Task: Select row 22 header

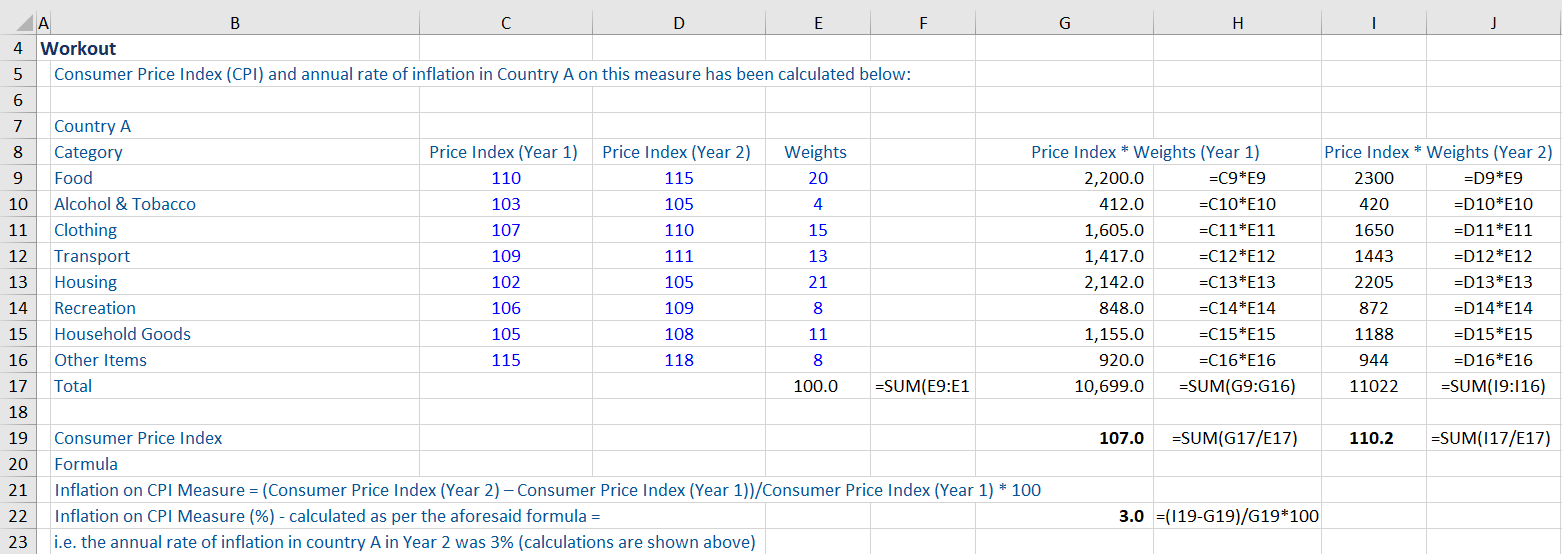Action: click(x=18, y=516)
